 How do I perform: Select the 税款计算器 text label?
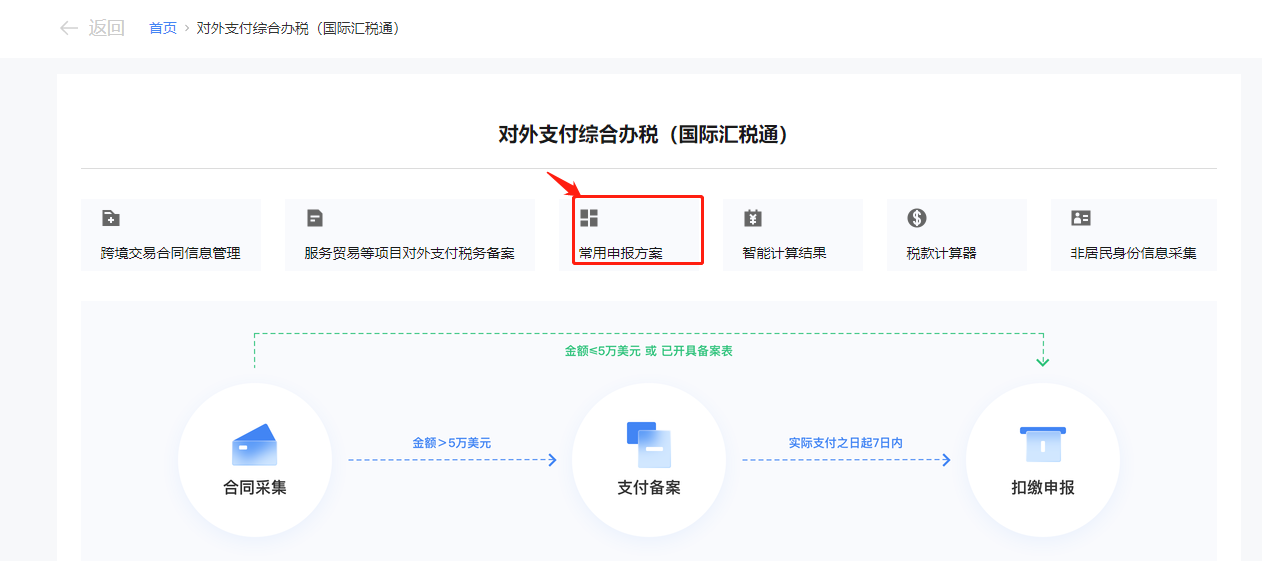pos(941,253)
